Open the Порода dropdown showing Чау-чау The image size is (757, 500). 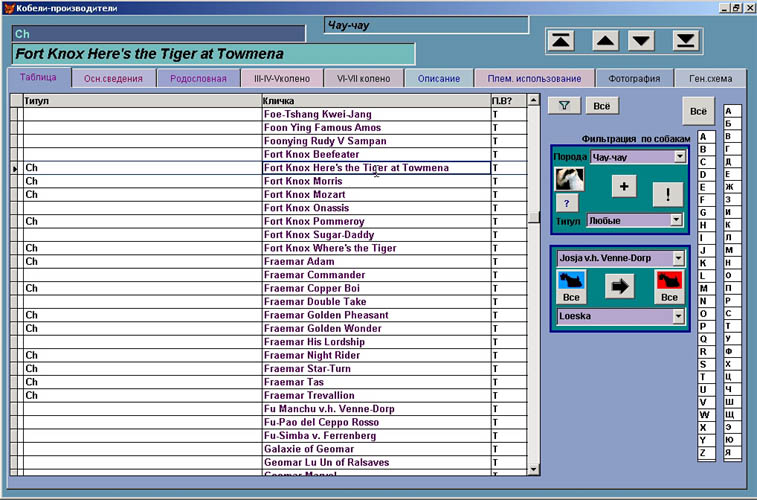679,157
